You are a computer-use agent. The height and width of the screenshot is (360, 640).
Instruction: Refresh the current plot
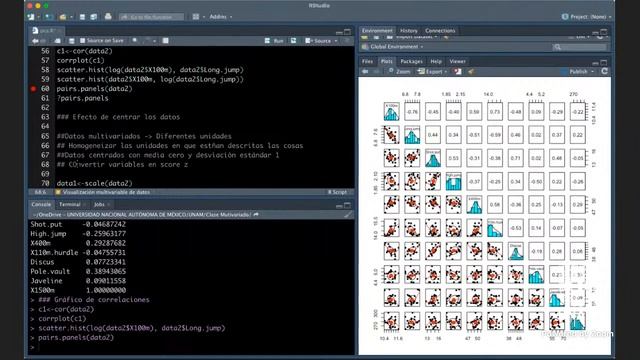[604, 71]
